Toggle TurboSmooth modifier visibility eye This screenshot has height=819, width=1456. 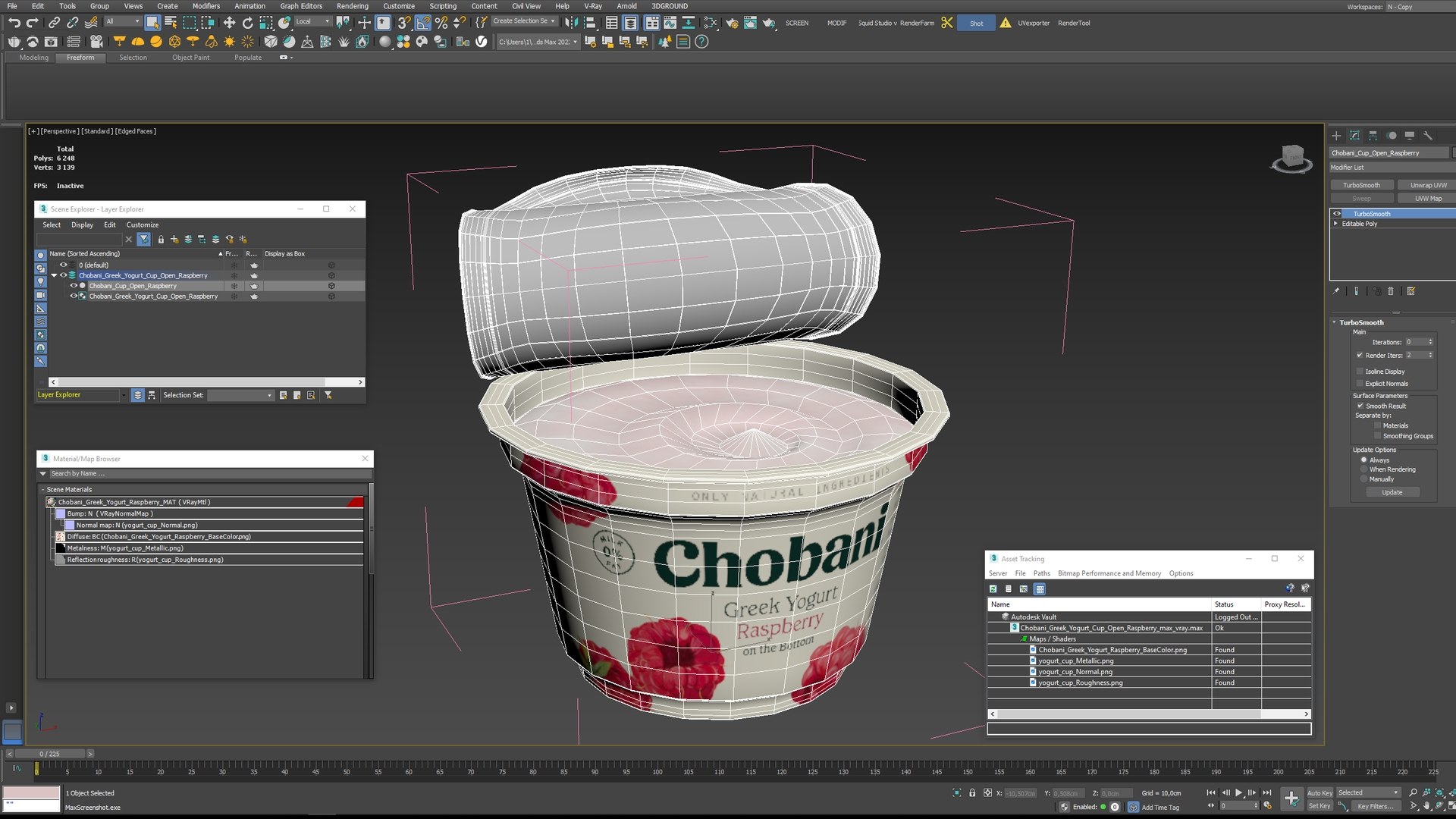click(x=1337, y=214)
